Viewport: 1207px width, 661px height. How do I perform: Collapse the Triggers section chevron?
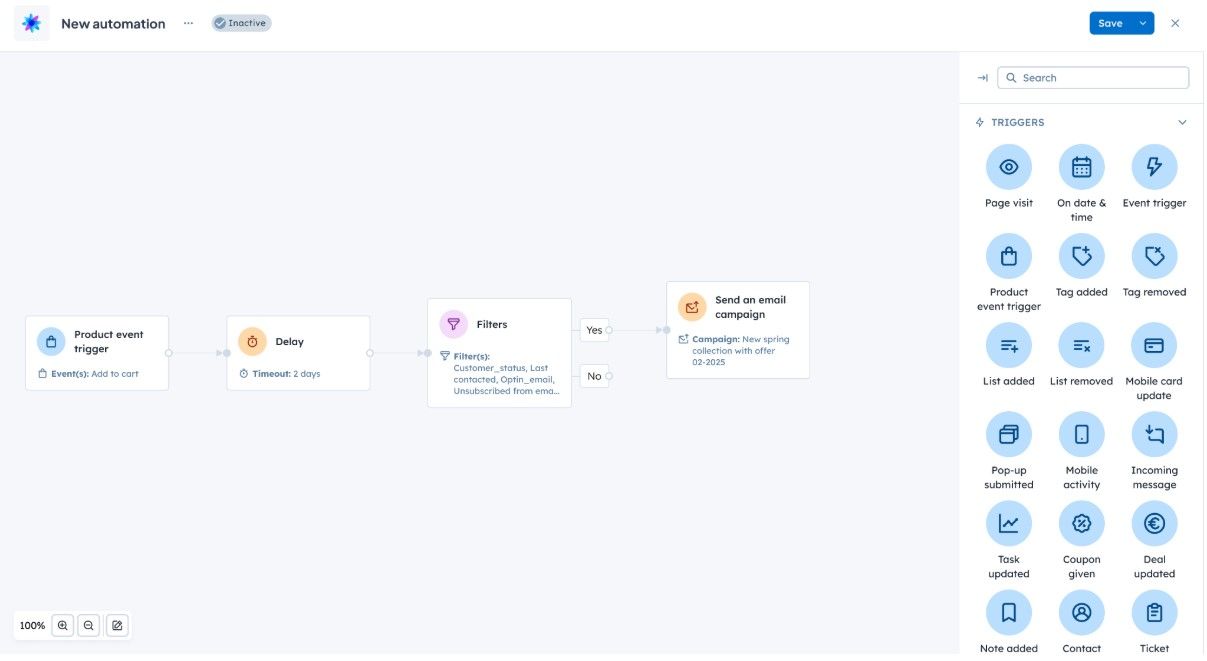click(x=1182, y=123)
